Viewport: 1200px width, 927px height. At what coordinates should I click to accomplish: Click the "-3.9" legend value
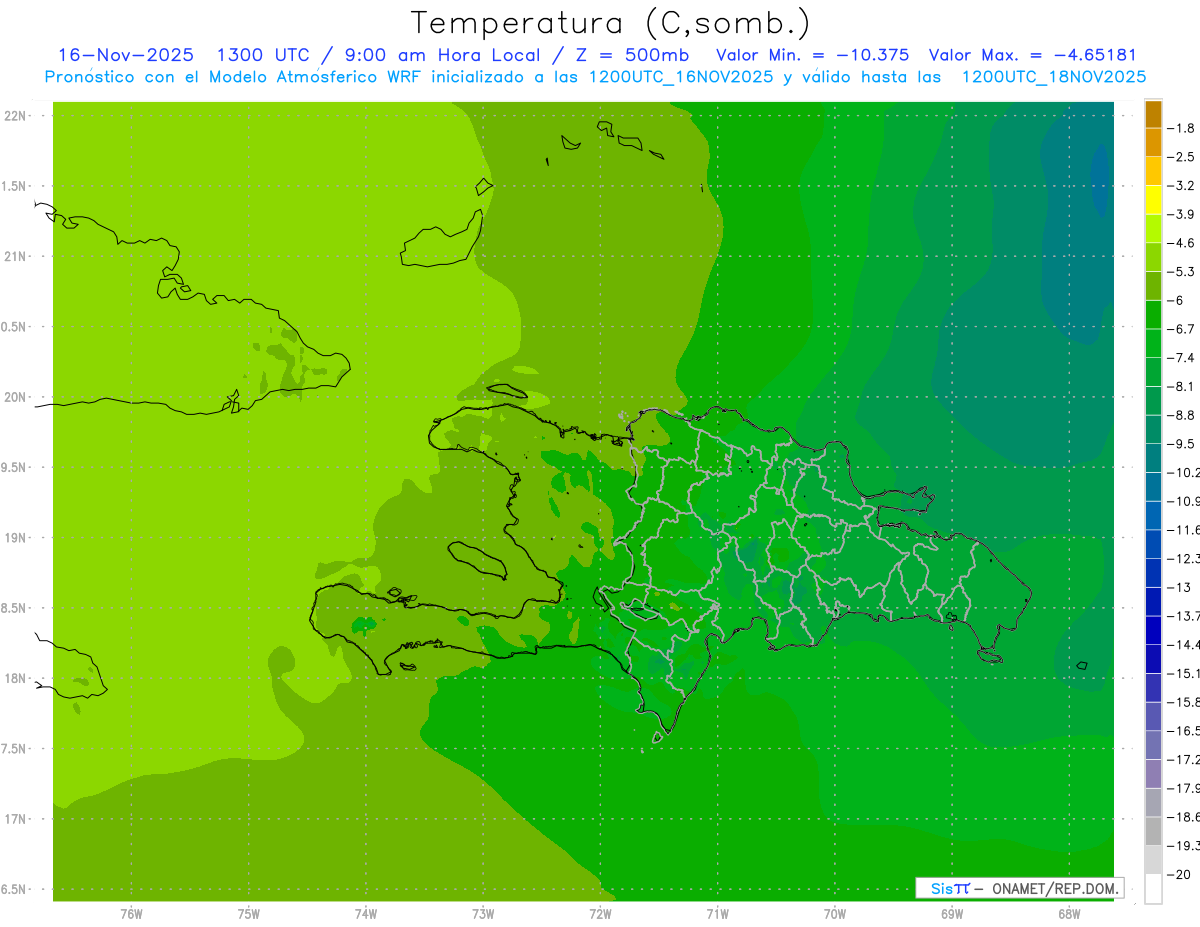1183,214
